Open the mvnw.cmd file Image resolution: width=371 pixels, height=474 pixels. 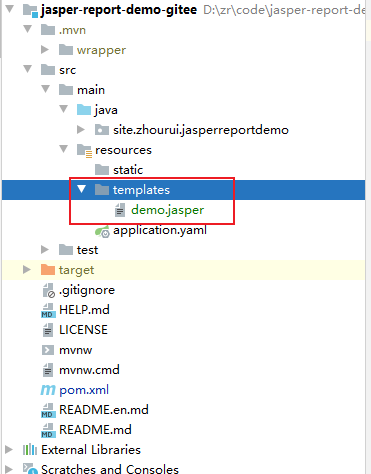(89, 370)
